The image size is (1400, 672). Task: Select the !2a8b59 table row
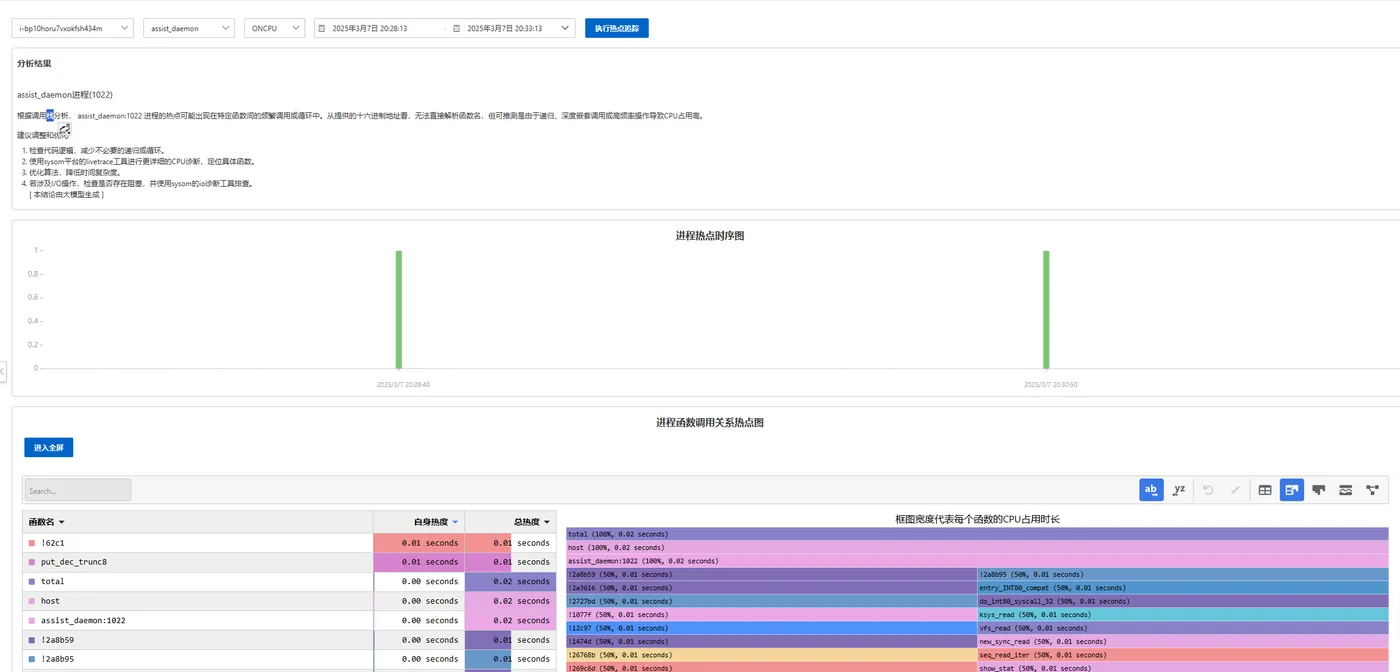point(290,640)
